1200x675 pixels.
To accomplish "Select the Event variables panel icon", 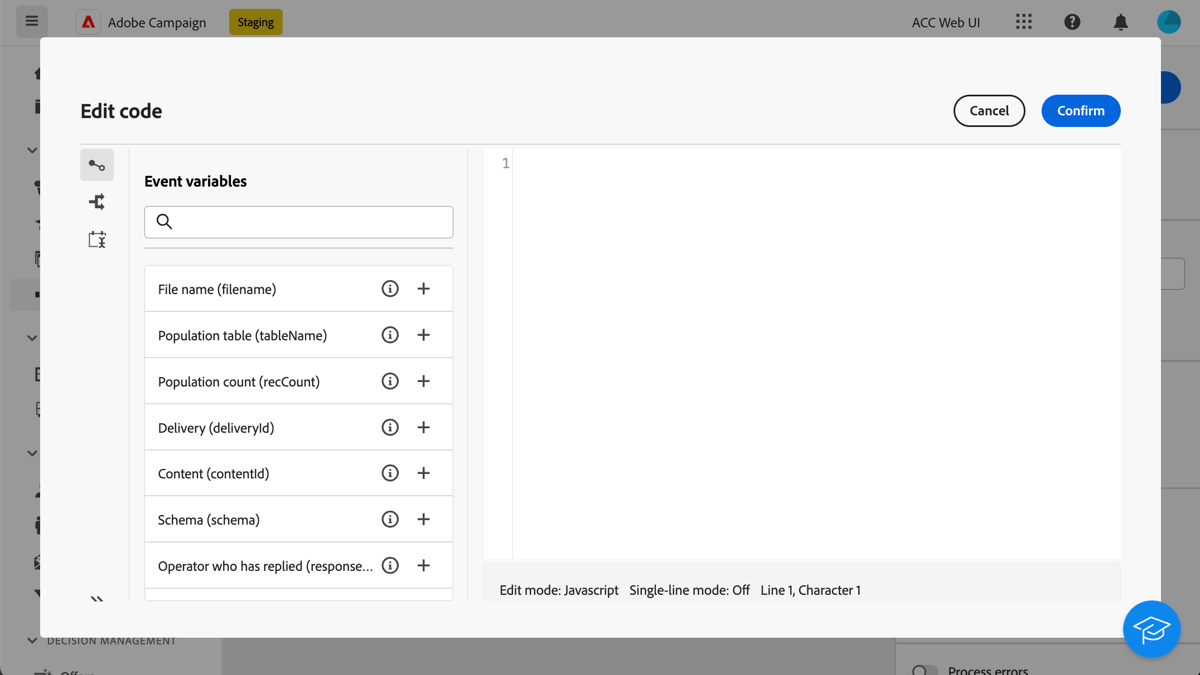I will (96, 164).
